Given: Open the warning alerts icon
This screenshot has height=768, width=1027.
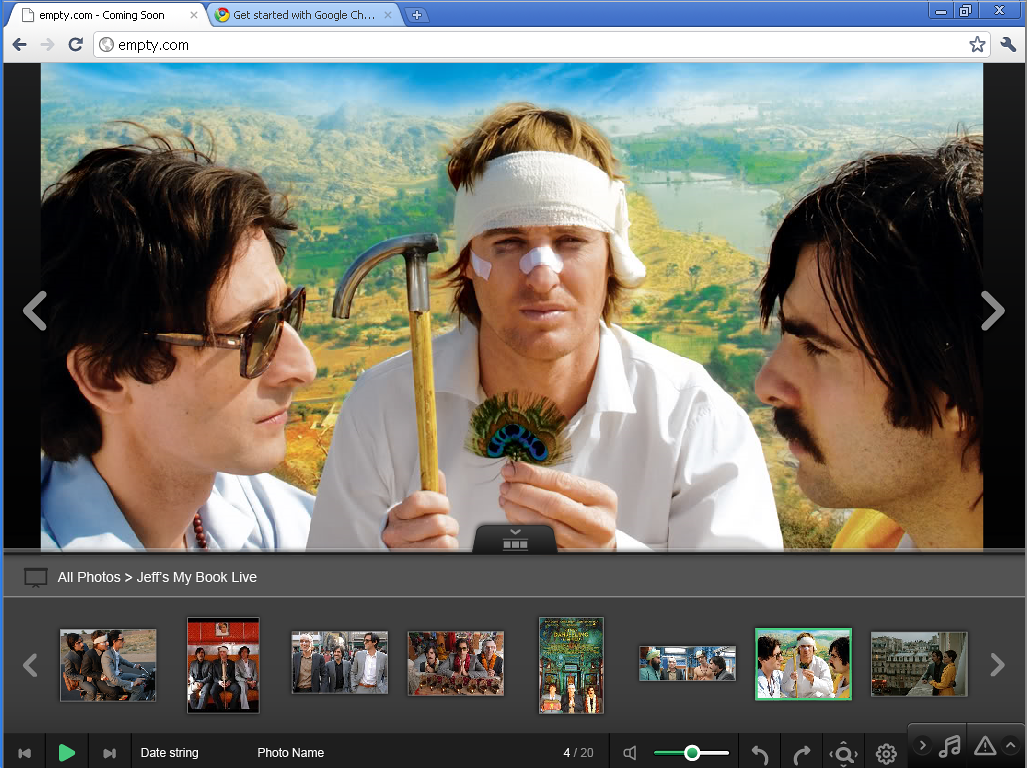Looking at the screenshot, I should [984, 745].
